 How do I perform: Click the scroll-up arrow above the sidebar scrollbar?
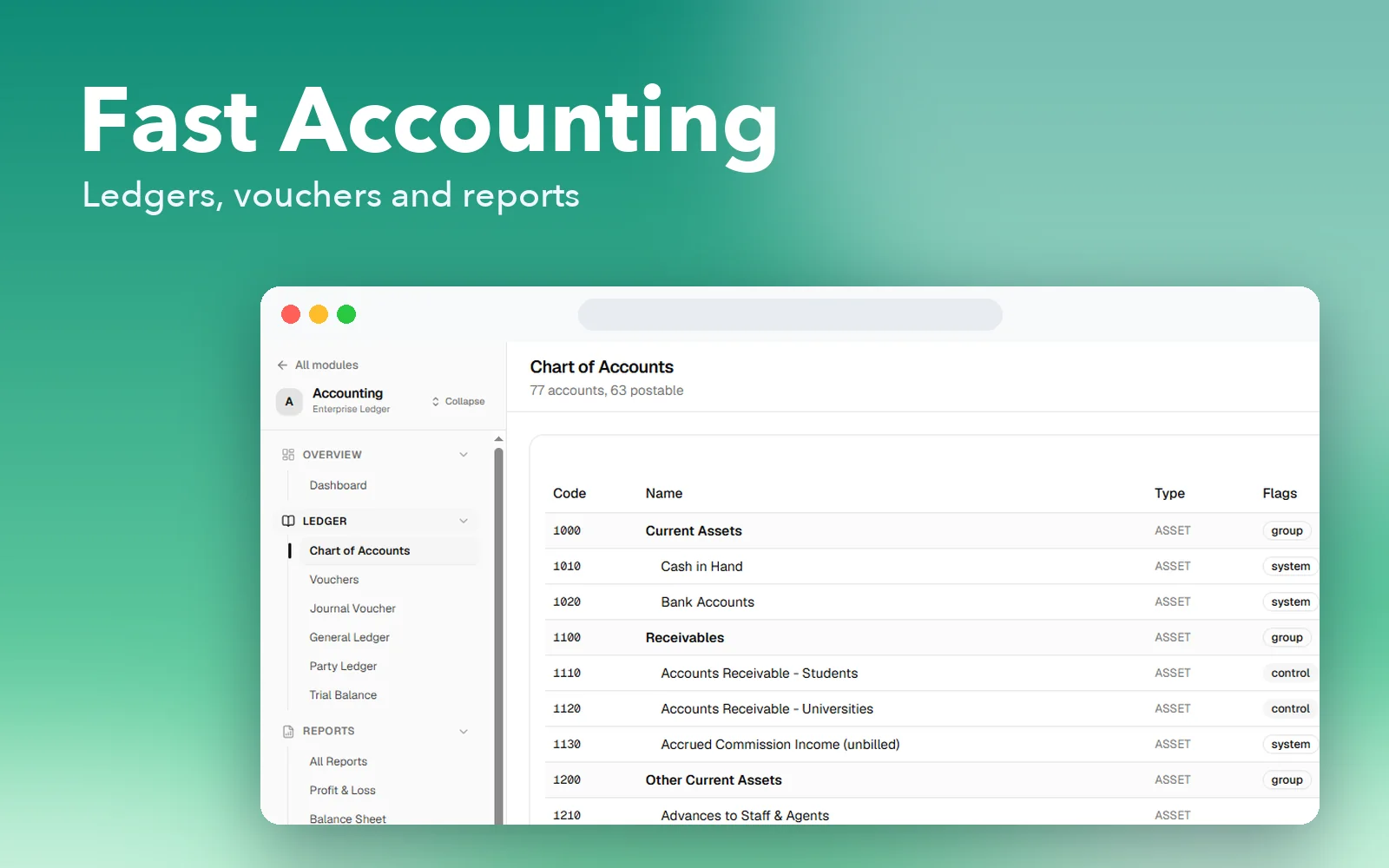click(x=498, y=439)
